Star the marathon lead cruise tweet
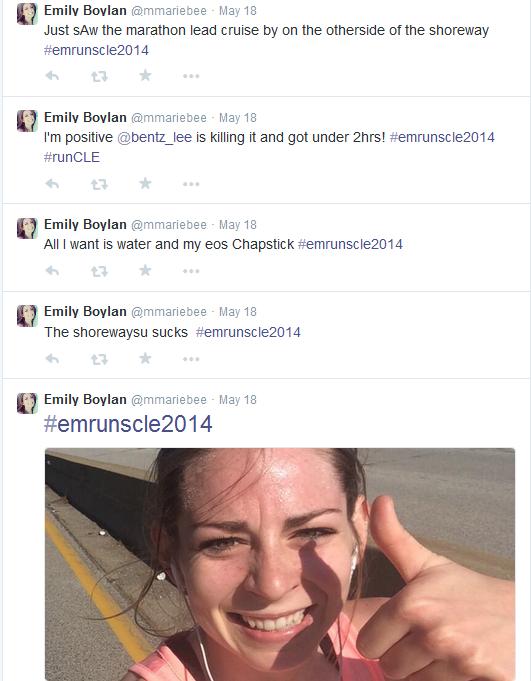 [145, 76]
